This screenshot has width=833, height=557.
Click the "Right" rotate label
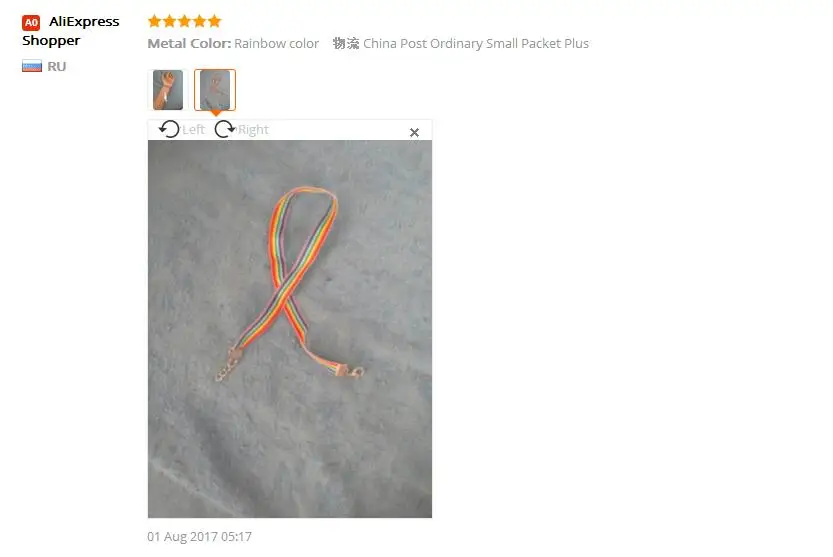[x=253, y=130]
